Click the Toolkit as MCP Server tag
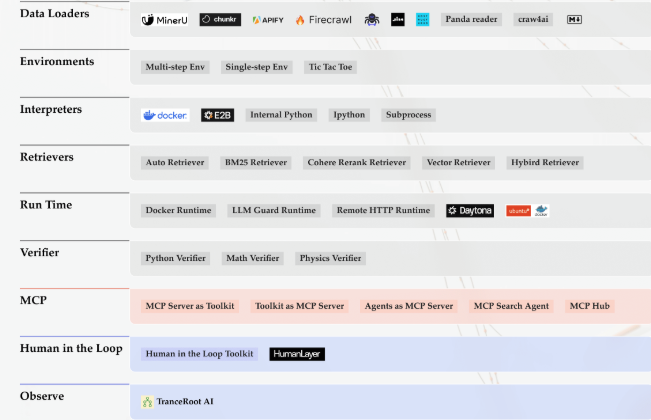The height and width of the screenshot is (420, 651). pos(299,306)
